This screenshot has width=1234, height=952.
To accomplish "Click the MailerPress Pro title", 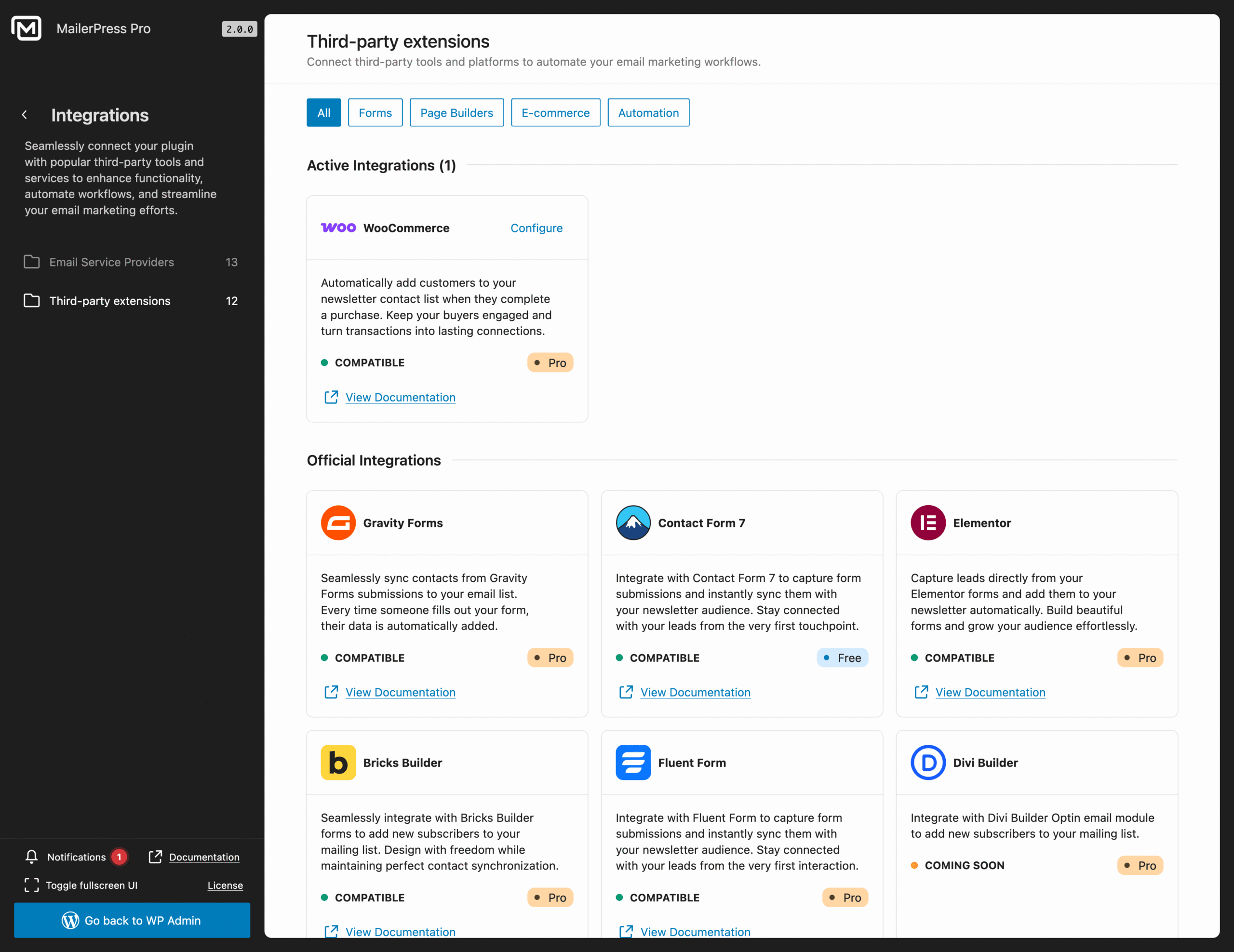I will click(104, 28).
